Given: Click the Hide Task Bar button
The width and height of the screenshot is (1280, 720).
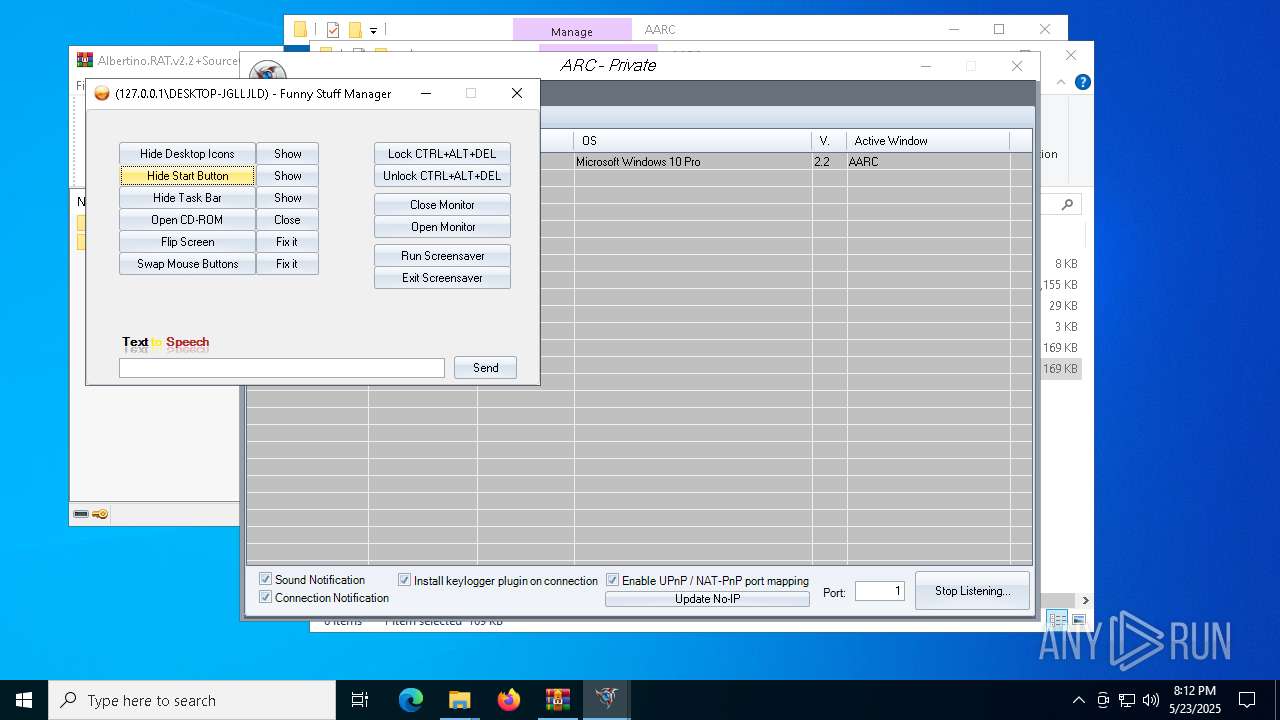Looking at the screenshot, I should (x=187, y=198).
